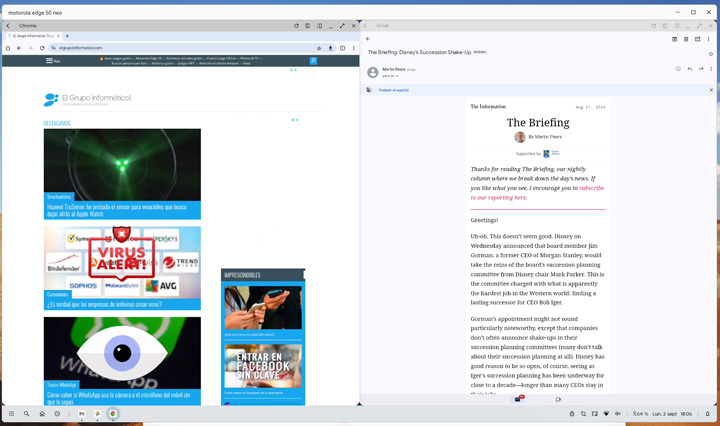Toggle sound mute icon in taskbar
The image size is (720, 426).
coord(618,414)
